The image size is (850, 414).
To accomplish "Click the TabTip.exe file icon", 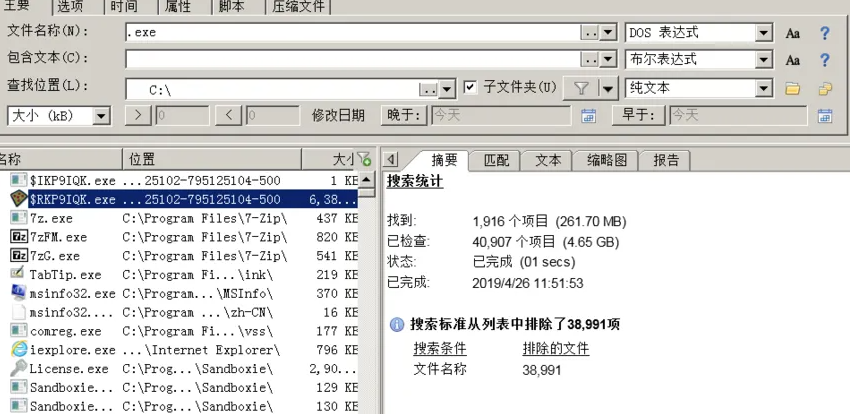I will click(19, 274).
